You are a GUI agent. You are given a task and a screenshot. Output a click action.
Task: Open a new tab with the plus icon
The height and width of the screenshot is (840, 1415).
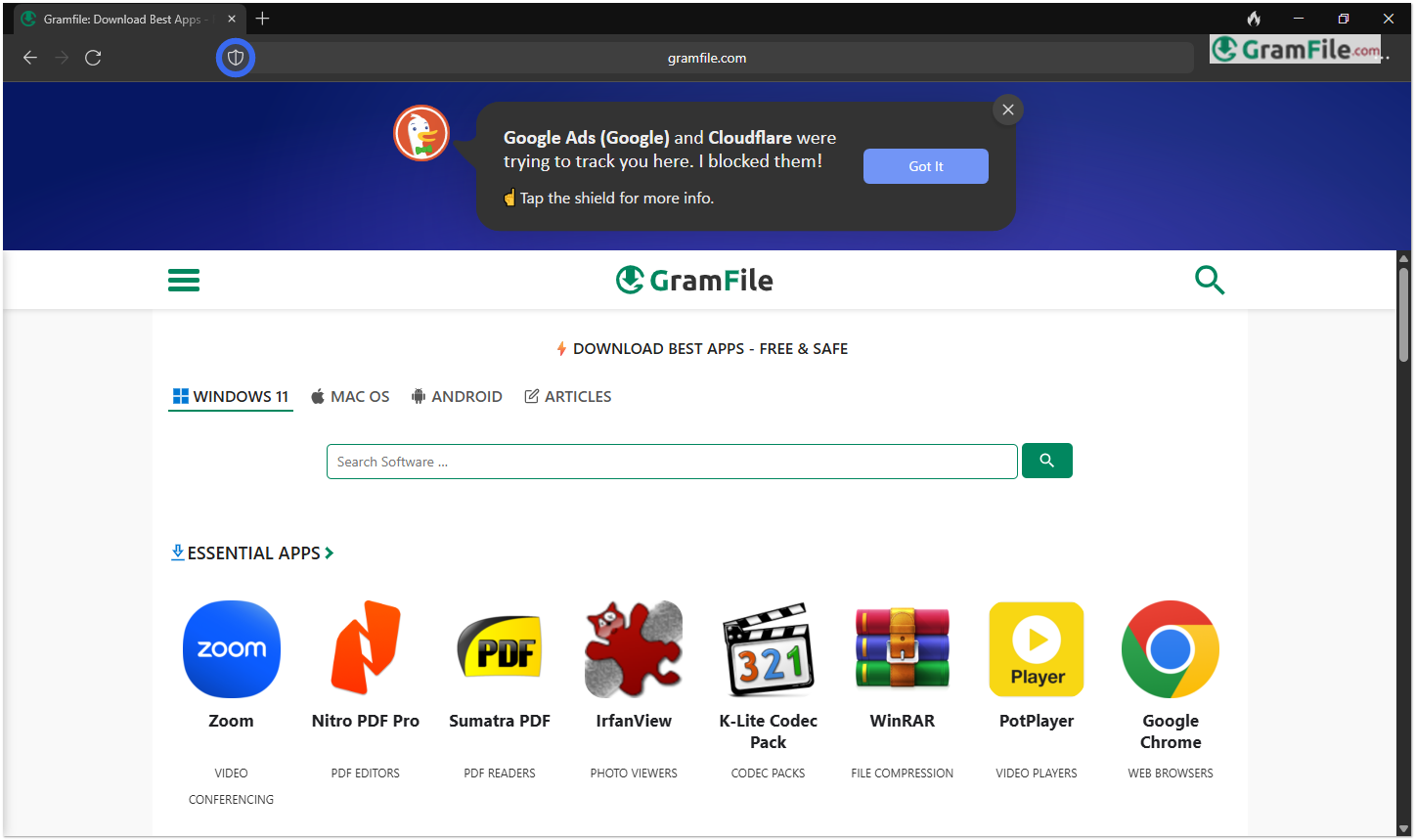(x=262, y=19)
